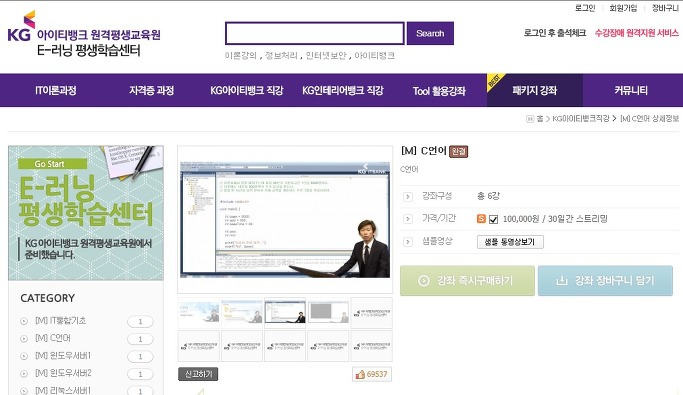
Task: Click the arrow bullet beside 가격/기간
Action: click(x=408, y=219)
